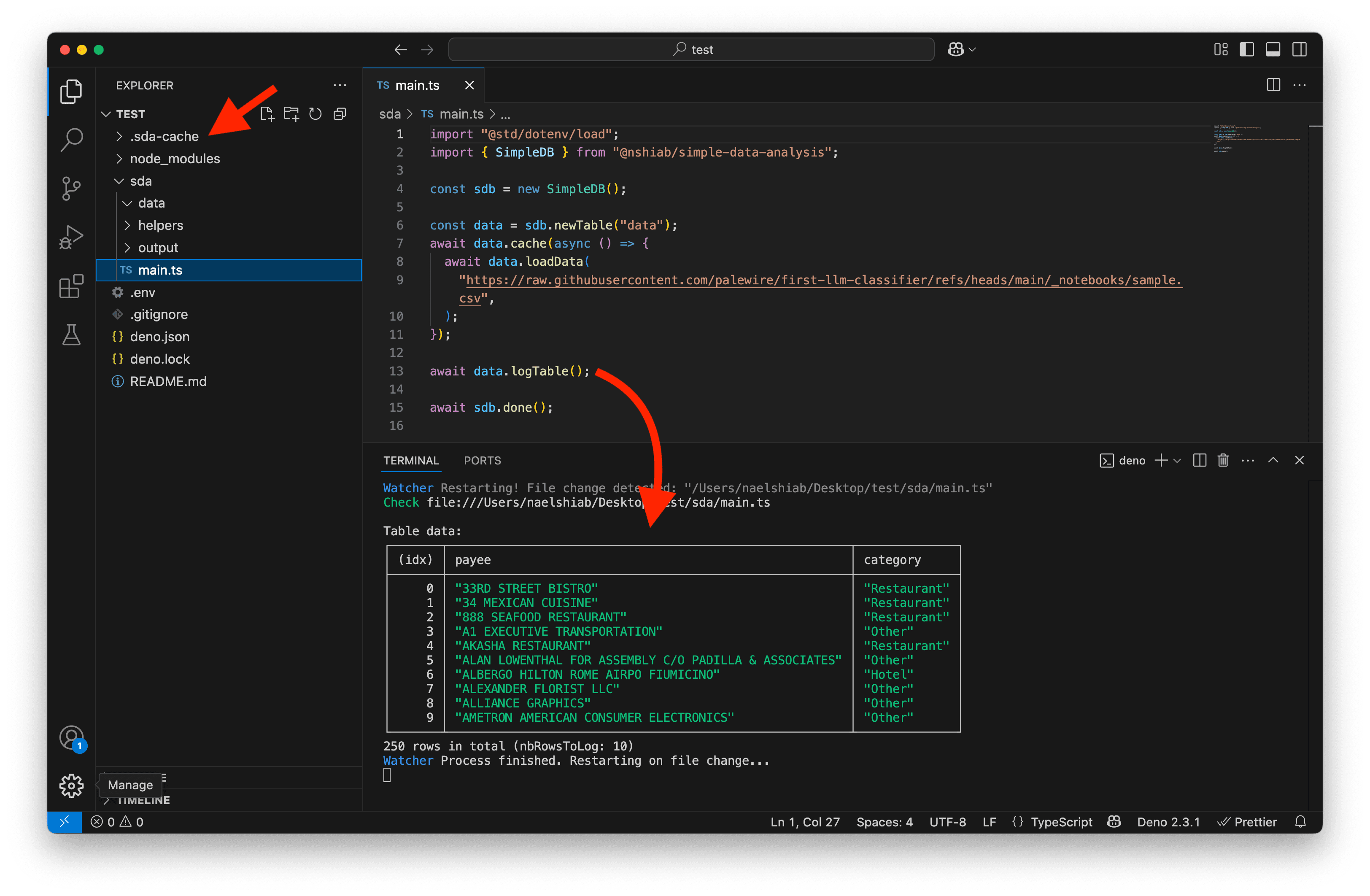Toggle the secondary side bar
Screen dimensions: 1370x896
click(x=1299, y=49)
